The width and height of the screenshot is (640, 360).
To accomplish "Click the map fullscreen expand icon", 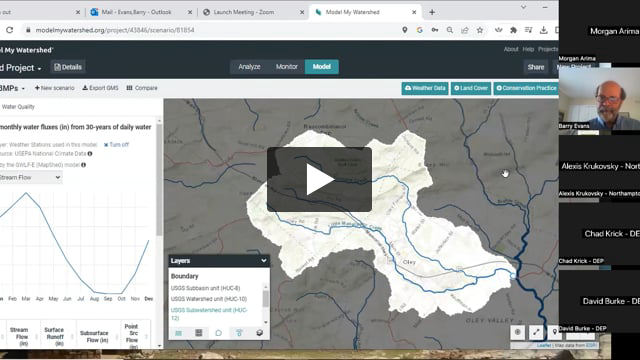I will (x=536, y=332).
